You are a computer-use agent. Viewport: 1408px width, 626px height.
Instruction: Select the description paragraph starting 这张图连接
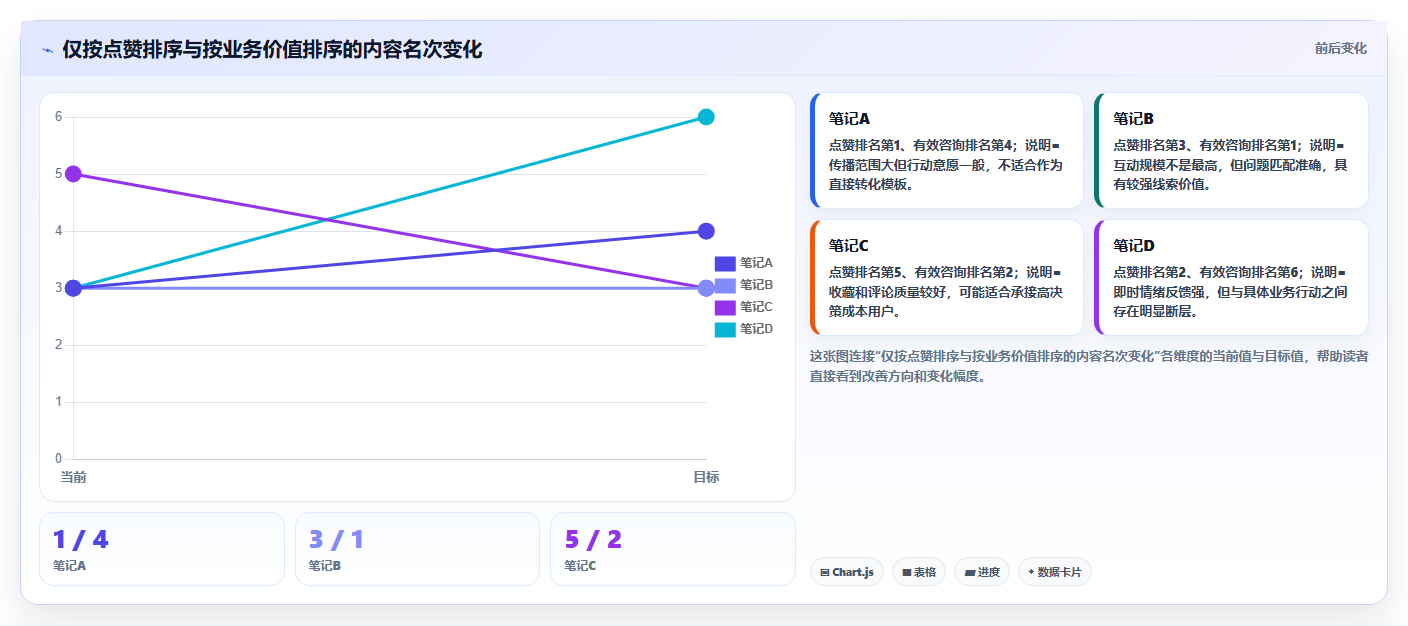click(1089, 366)
